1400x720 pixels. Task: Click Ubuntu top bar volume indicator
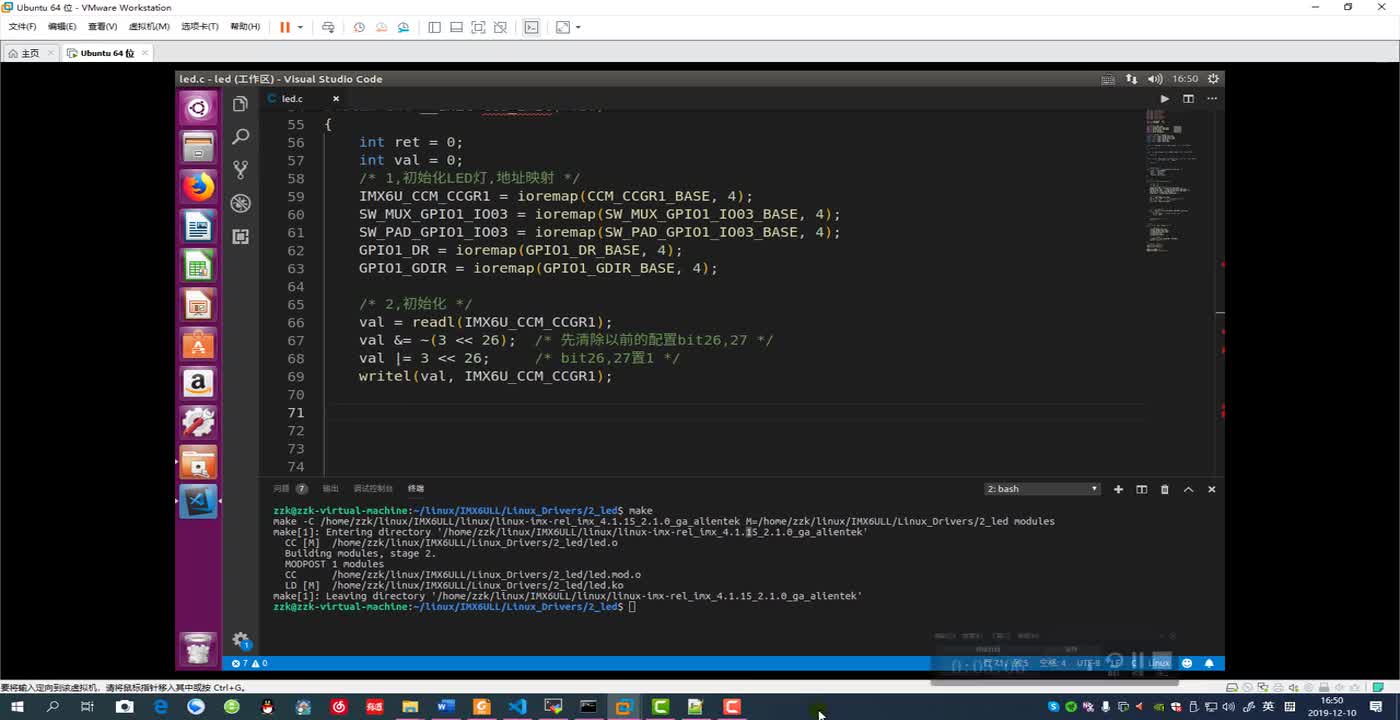[1155, 78]
